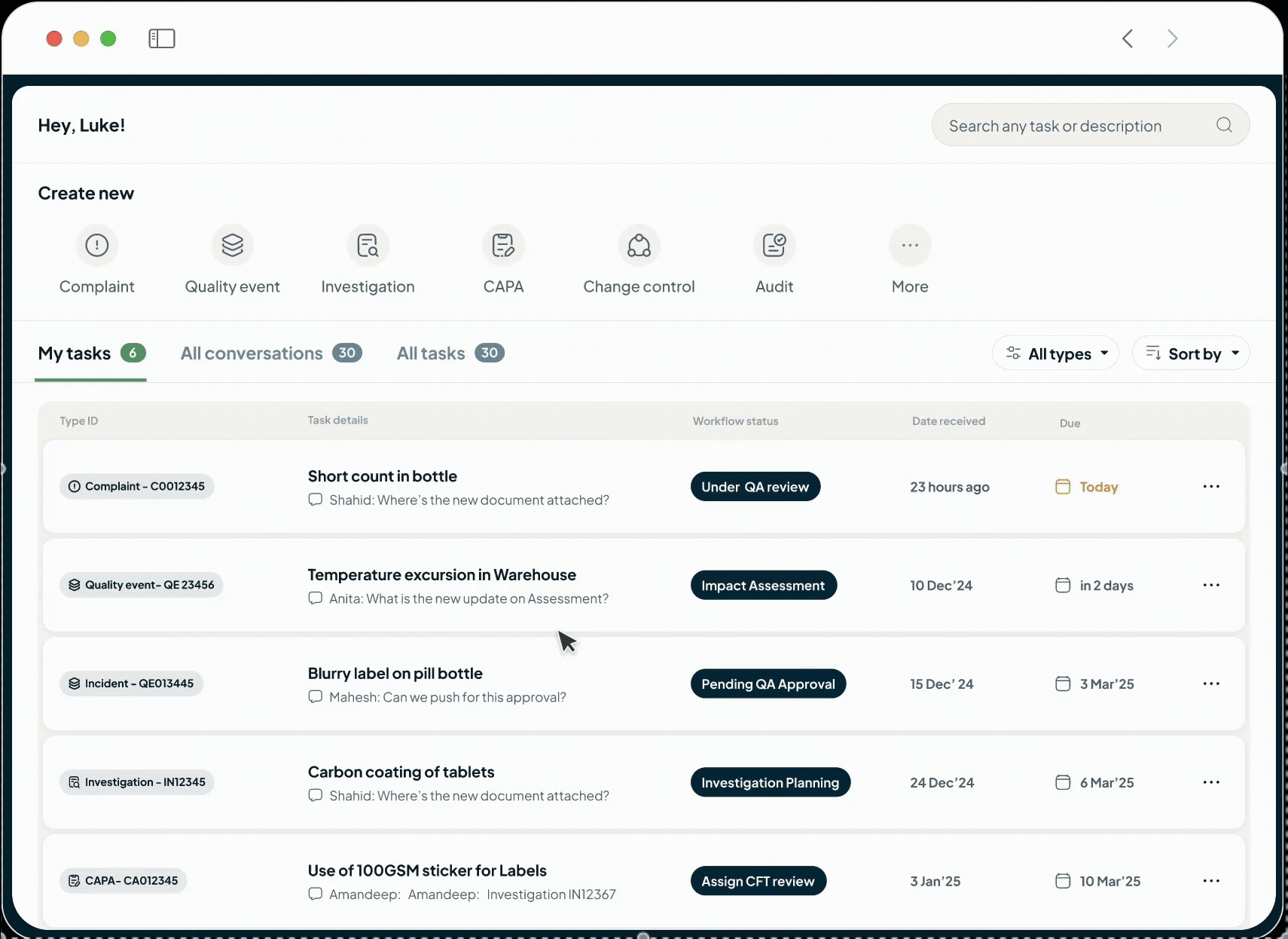Image resolution: width=1288 pixels, height=939 pixels.
Task: Click the due date calendar icon showing Today
Action: (x=1063, y=487)
